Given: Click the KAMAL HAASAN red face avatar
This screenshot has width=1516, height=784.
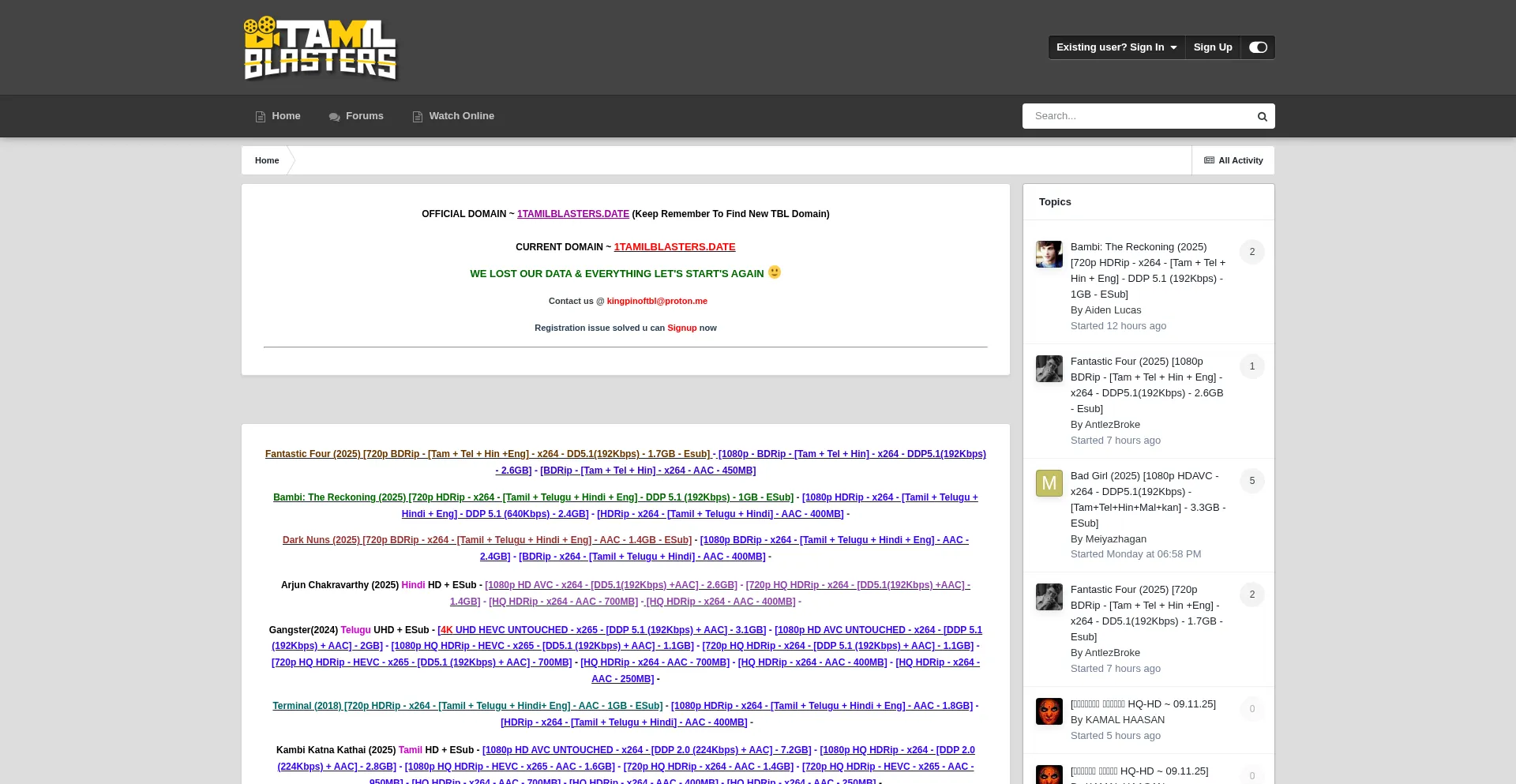Looking at the screenshot, I should click(x=1049, y=711).
